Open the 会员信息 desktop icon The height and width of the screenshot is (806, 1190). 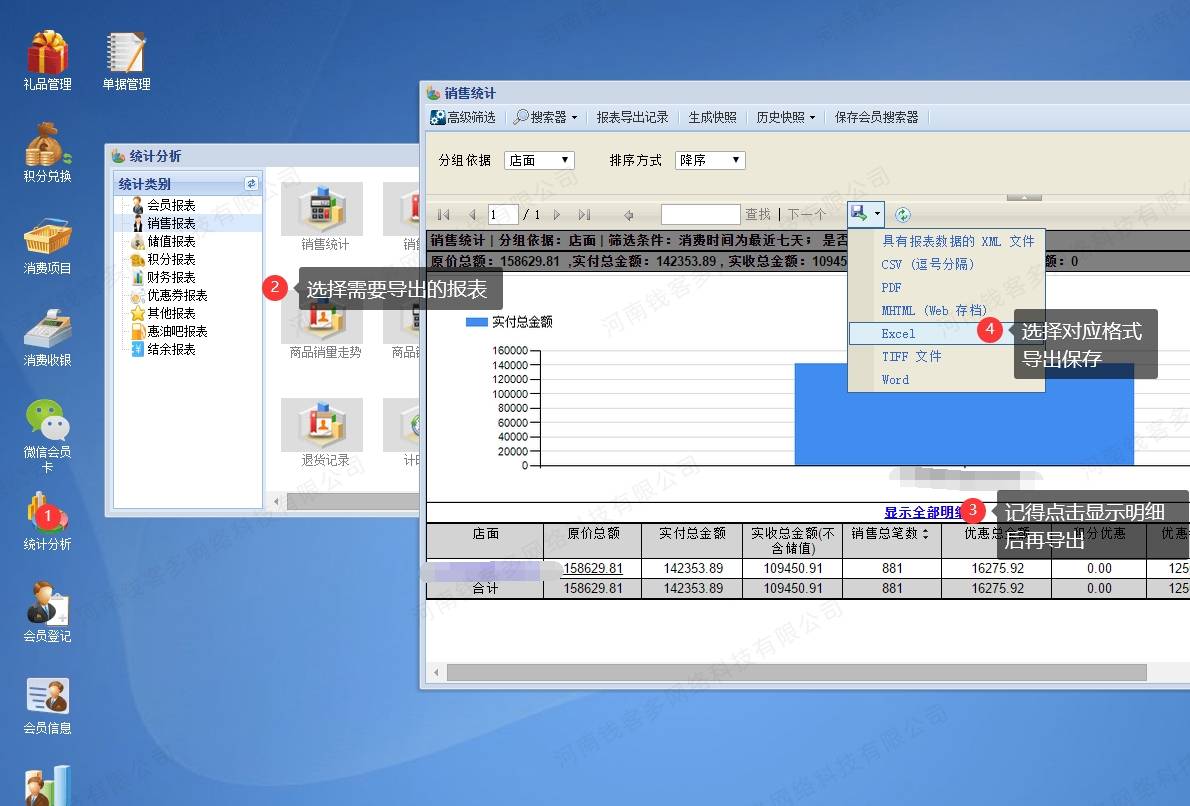coord(47,705)
